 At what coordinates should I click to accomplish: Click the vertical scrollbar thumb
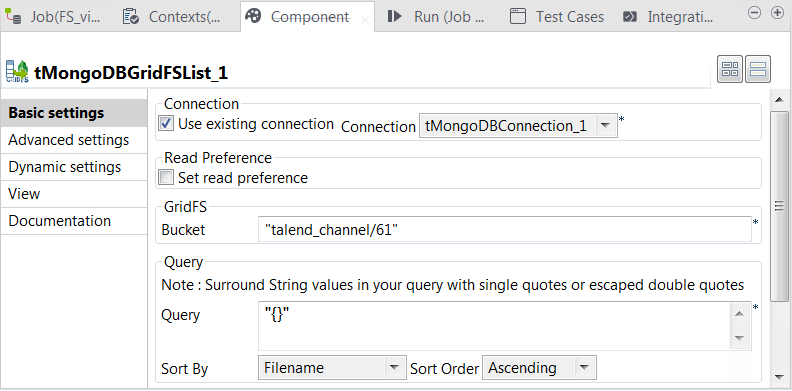(779, 206)
